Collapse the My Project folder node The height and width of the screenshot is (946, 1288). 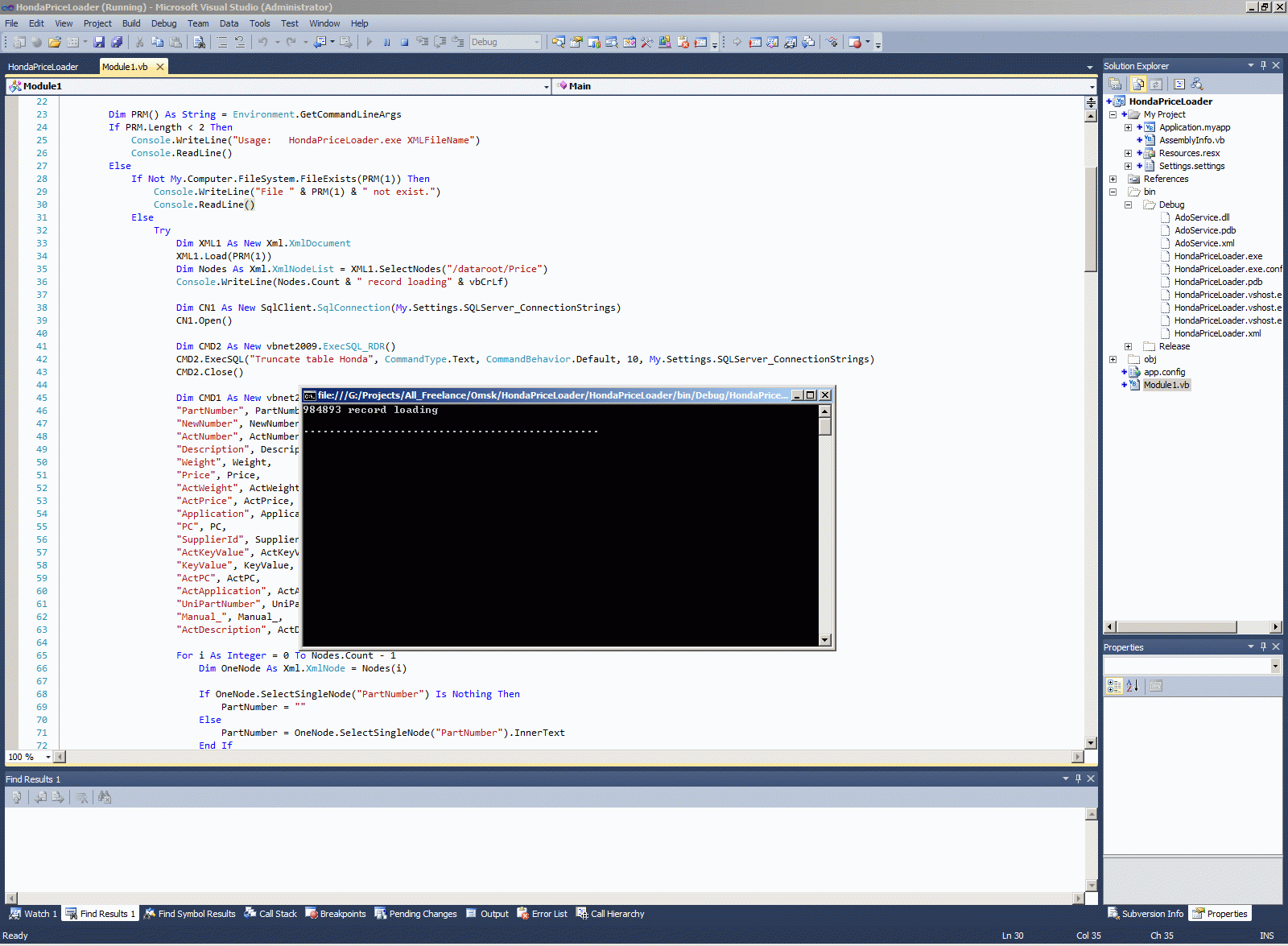coord(1113,114)
